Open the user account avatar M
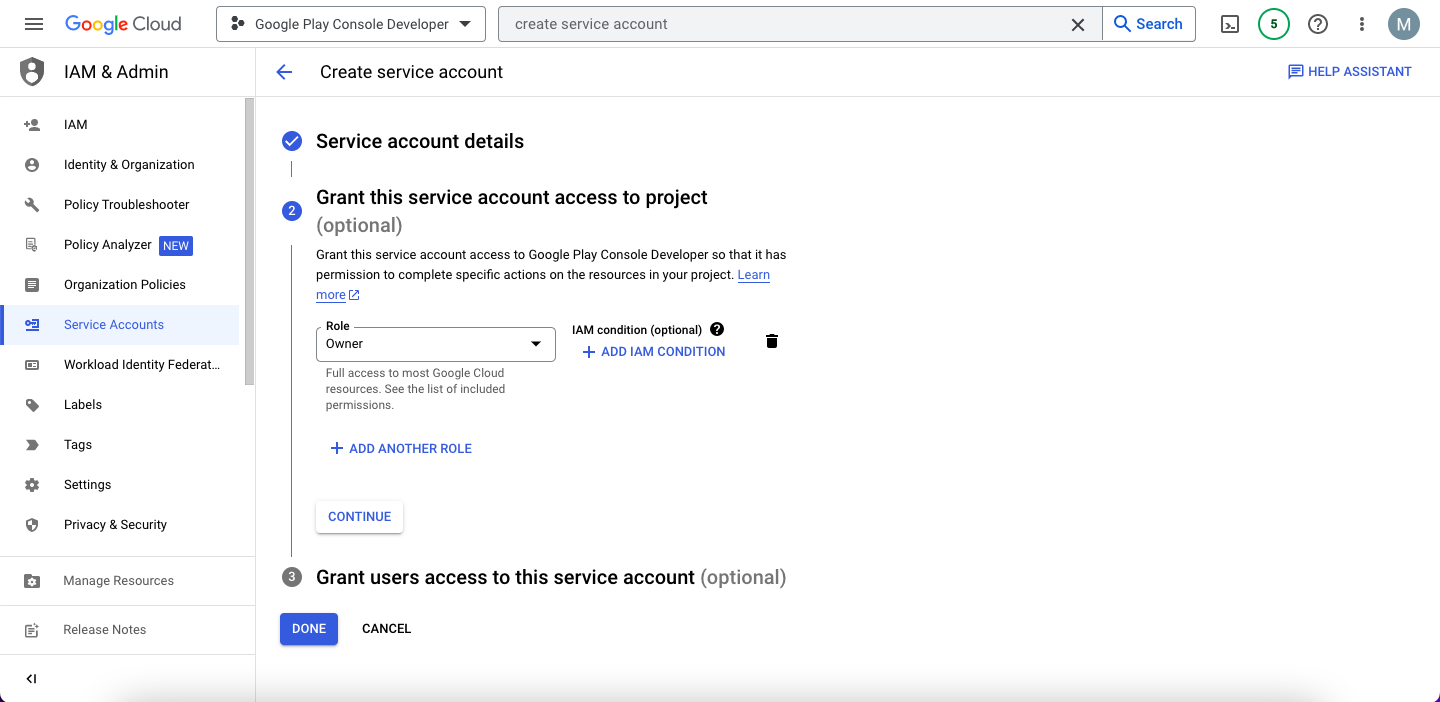This screenshot has width=1440, height=702. coord(1404,24)
